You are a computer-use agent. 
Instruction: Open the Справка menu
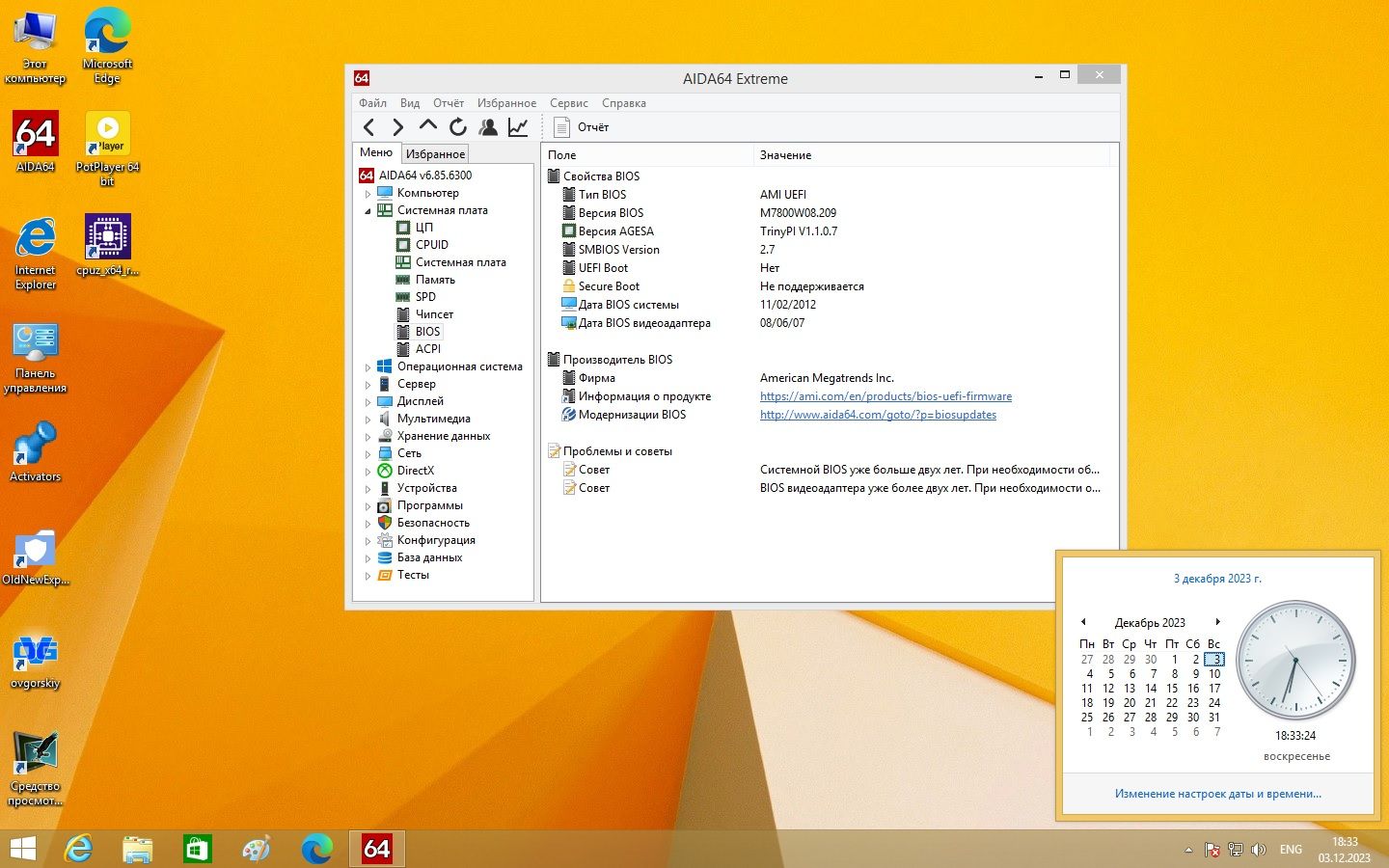click(x=623, y=103)
